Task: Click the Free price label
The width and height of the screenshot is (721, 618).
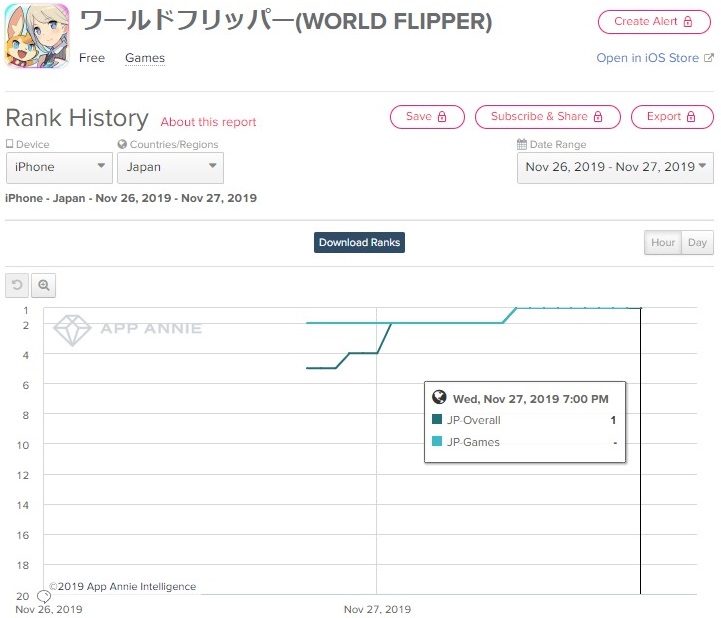Action: (92, 58)
